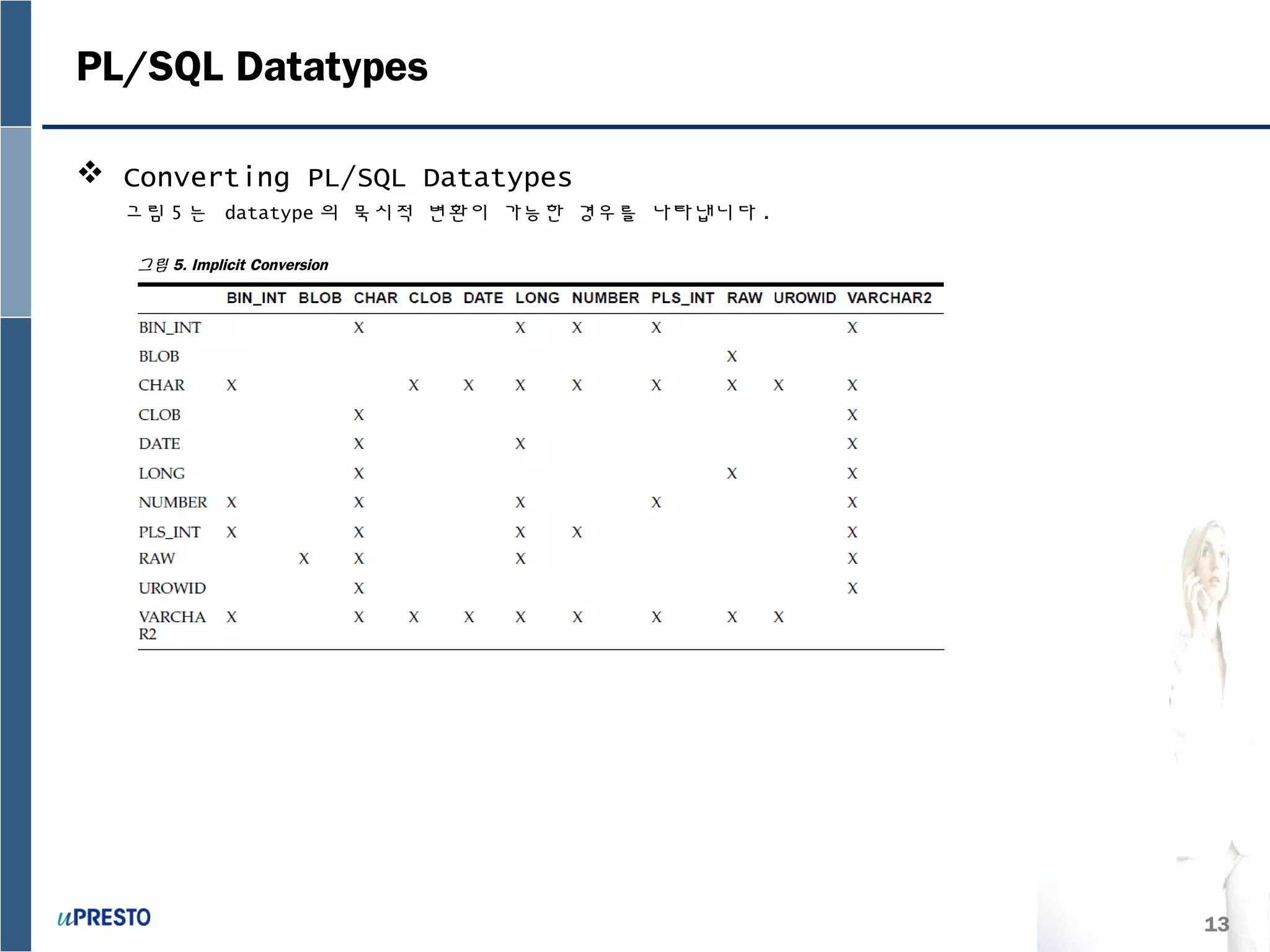This screenshot has height=952, width=1270.
Task: Click the BIN_INT row label
Action: point(170,328)
